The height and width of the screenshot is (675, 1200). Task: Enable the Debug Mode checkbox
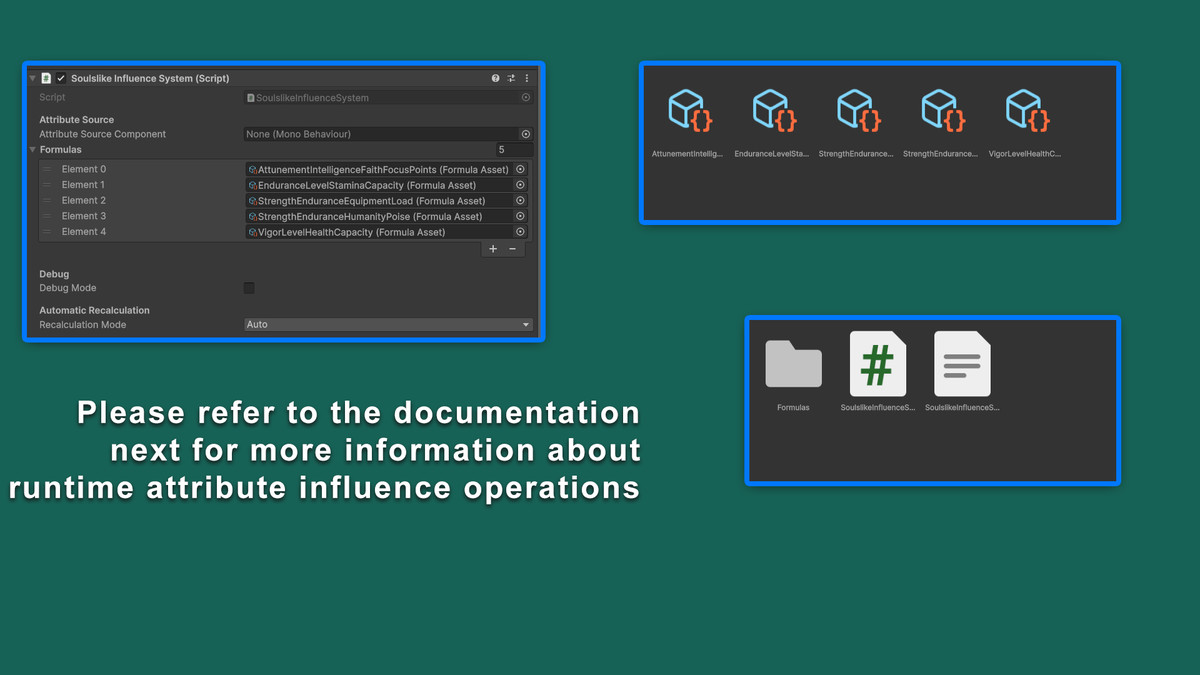[x=249, y=288]
